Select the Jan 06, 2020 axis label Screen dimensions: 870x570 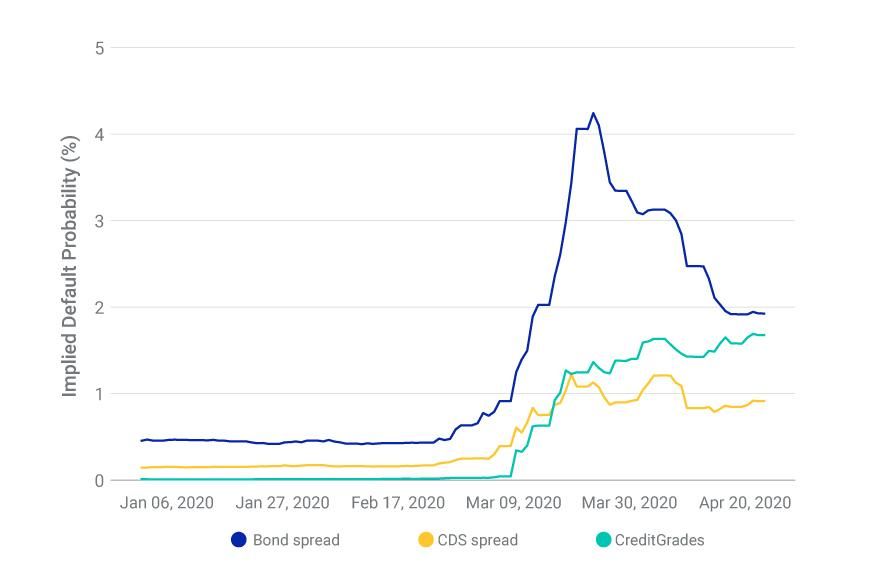click(166, 502)
